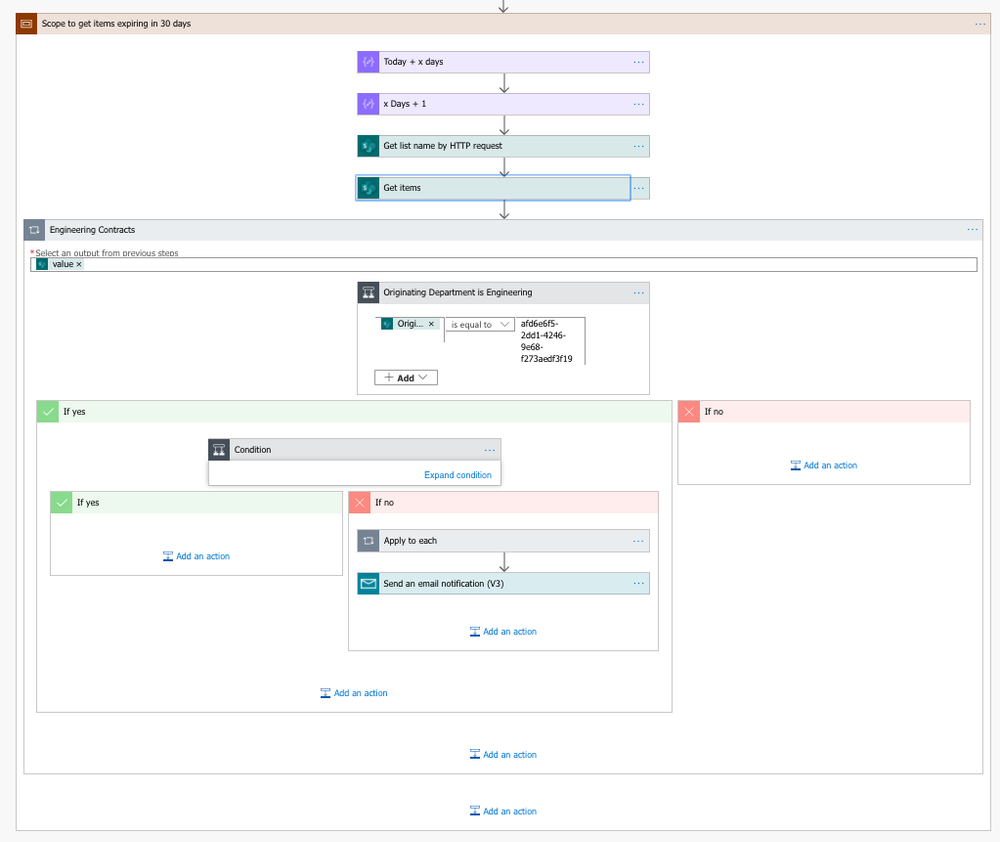Click "Expand condition" under the Condition card
The height and width of the screenshot is (842, 1000).
[x=457, y=475]
